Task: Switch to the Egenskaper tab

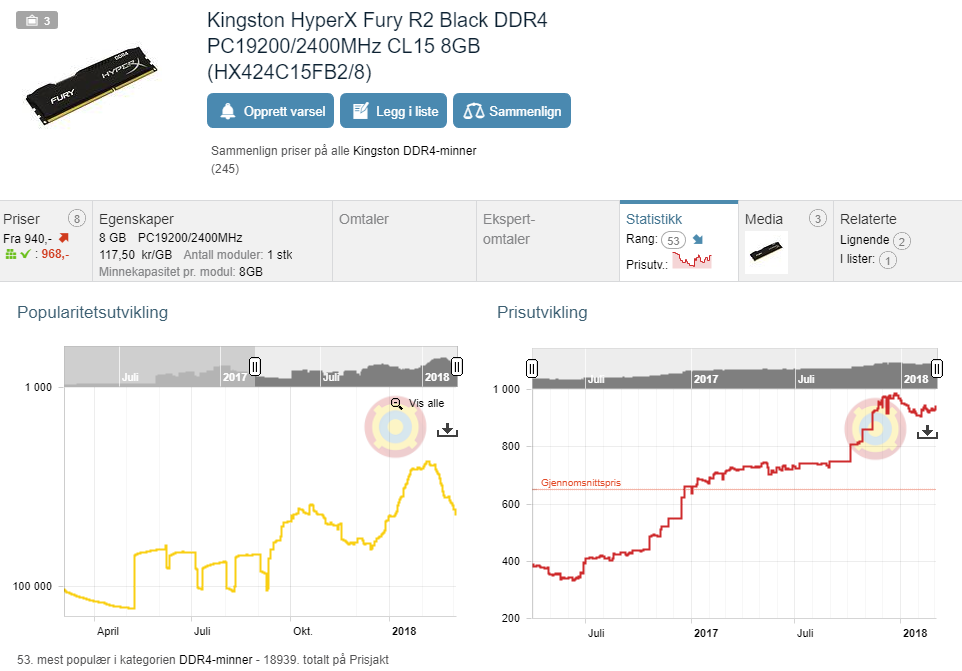Action: coord(212,241)
